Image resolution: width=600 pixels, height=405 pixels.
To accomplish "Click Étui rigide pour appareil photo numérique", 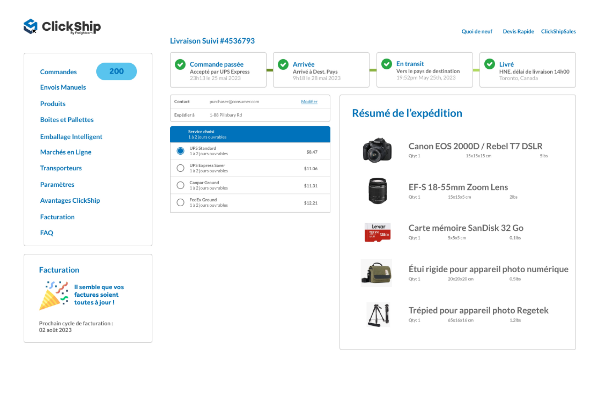I will [x=488, y=269].
